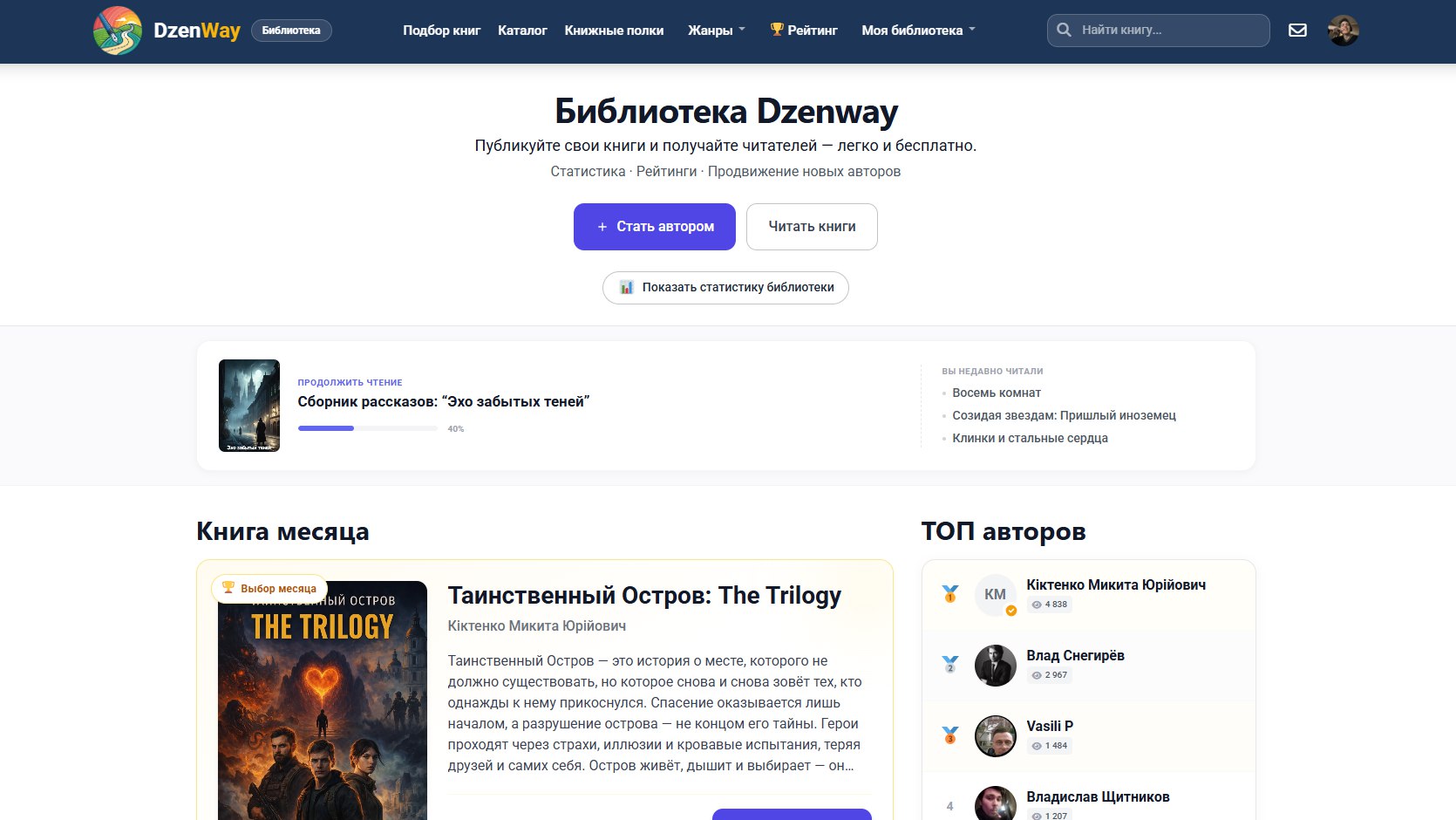This screenshot has width=1456, height=820.
Task: Click the bronze medal icon for Vasili P
Action: coord(949,735)
